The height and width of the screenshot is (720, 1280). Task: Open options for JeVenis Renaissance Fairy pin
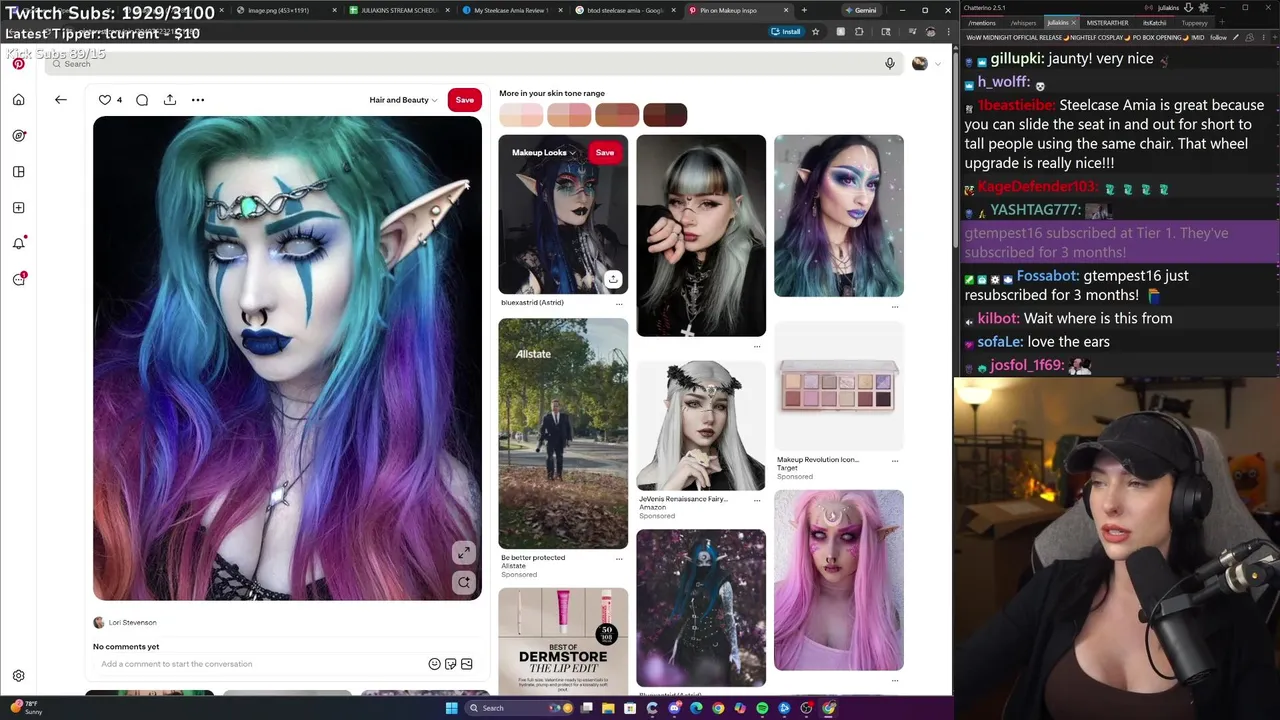(757, 499)
